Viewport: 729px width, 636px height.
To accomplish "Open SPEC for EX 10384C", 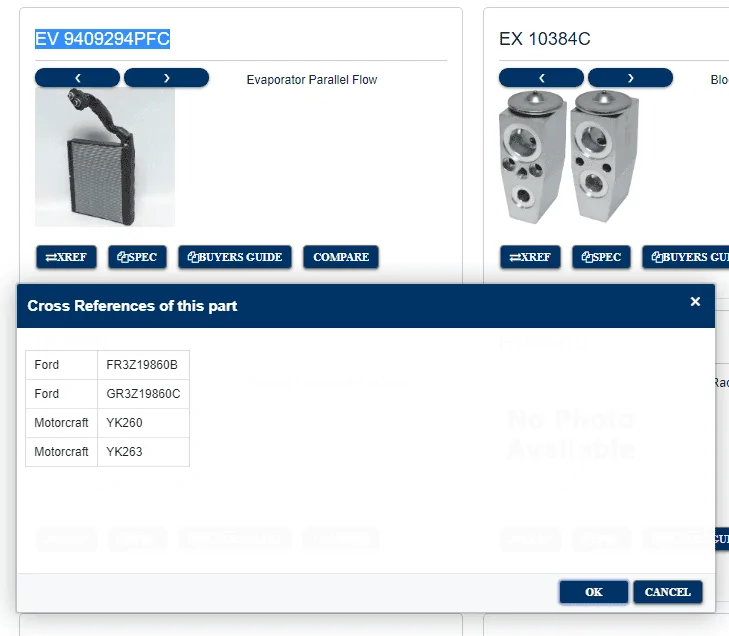I will 601,257.
